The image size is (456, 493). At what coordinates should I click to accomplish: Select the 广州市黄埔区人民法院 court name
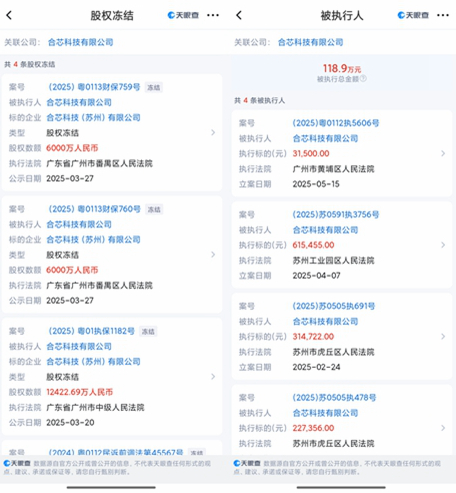[333, 169]
